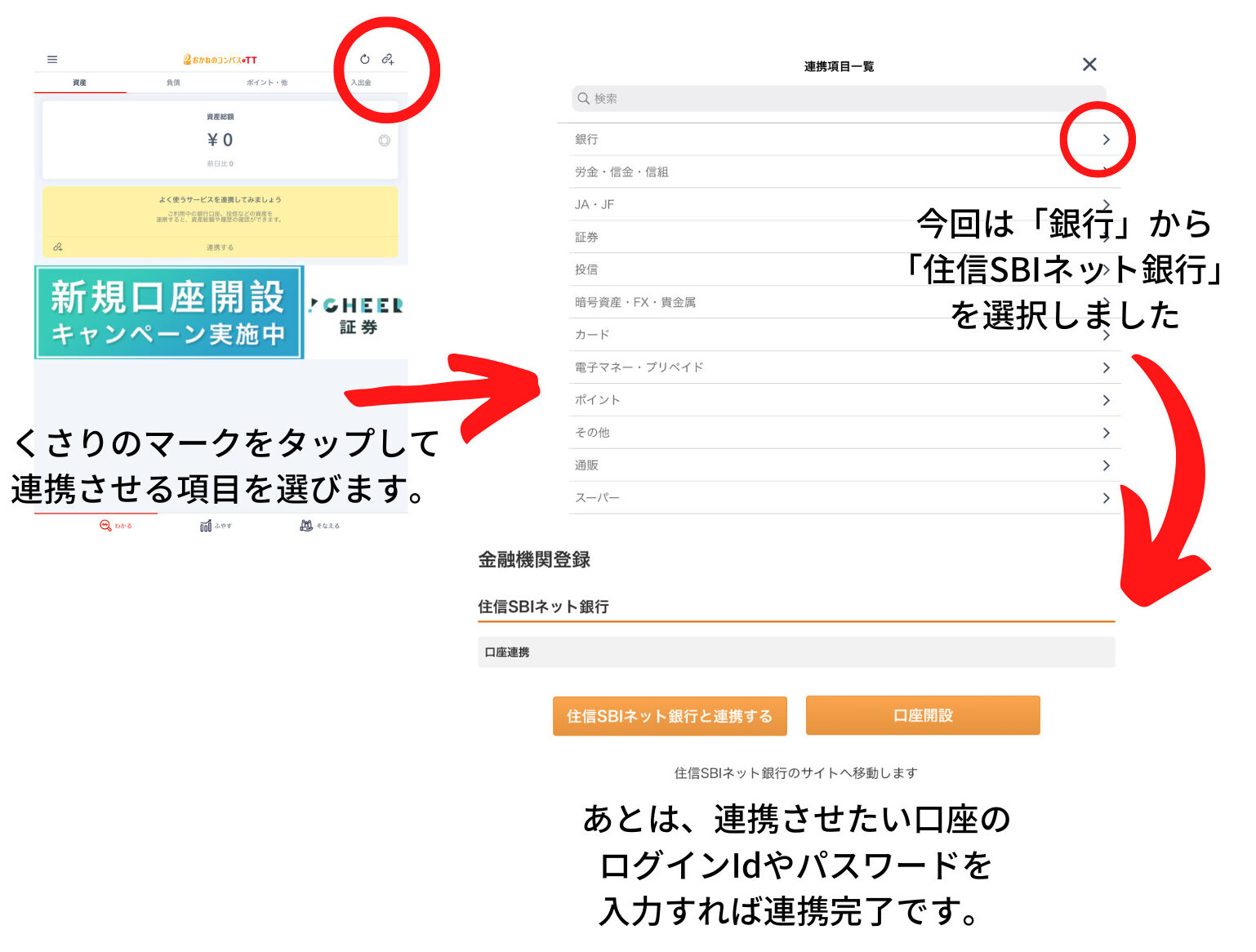Open the 新規口座開設キャンペーン banner

click(x=169, y=313)
